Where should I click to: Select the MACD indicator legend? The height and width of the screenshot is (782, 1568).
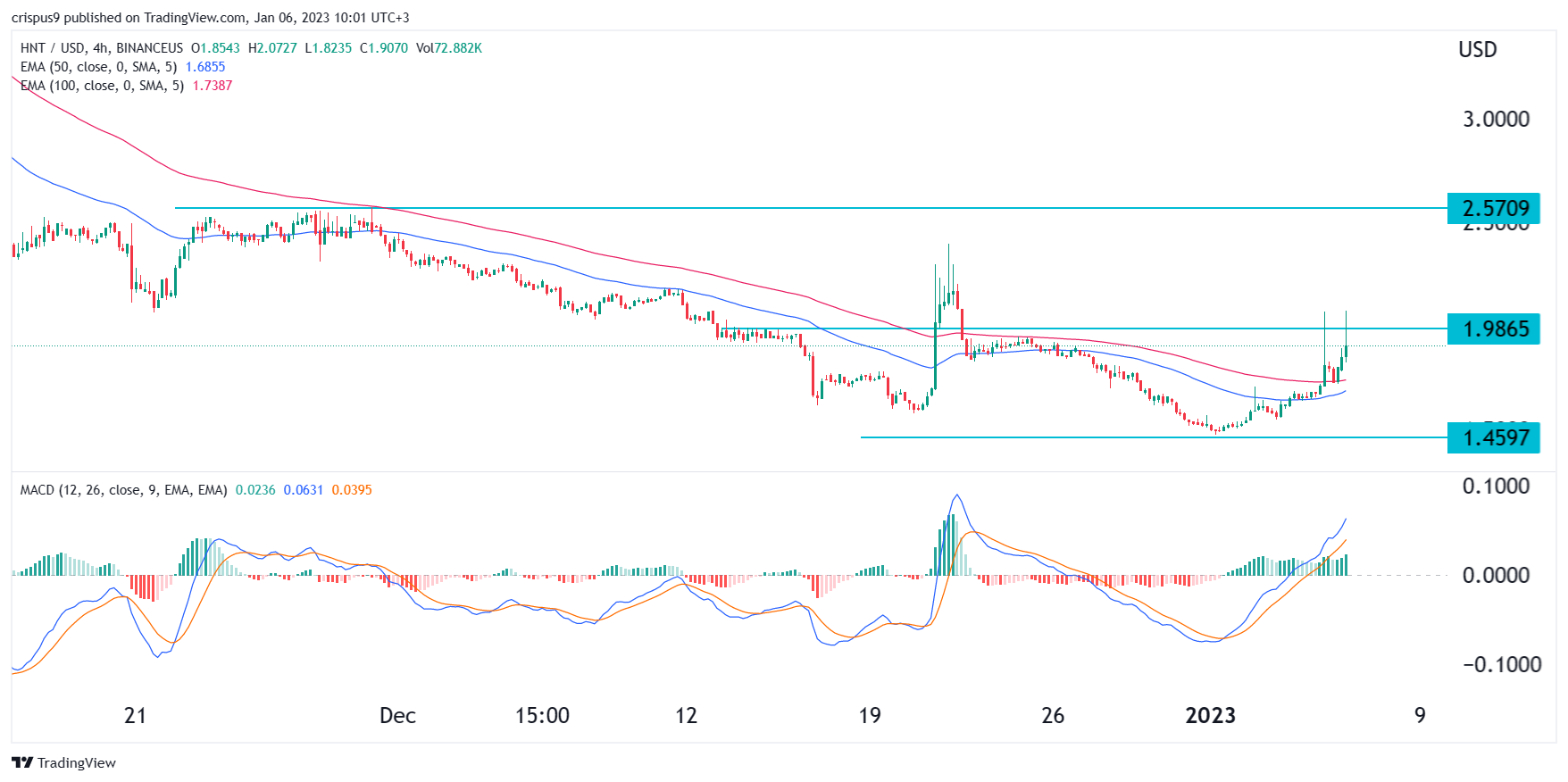coord(123,490)
